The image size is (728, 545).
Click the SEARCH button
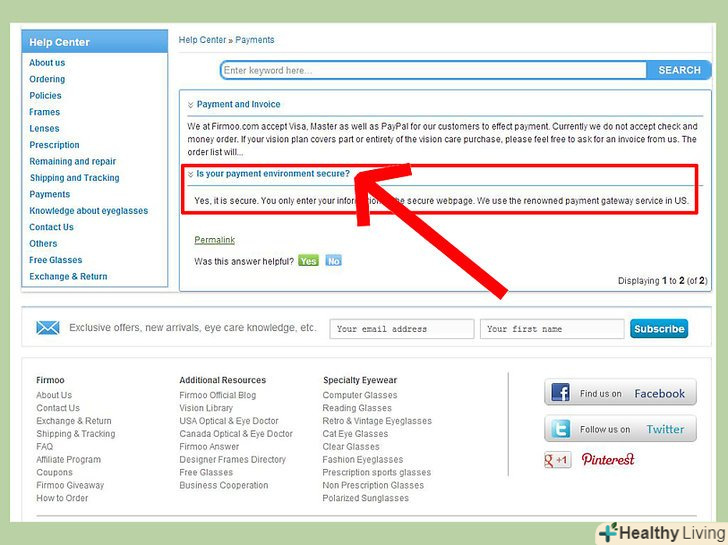click(x=679, y=70)
